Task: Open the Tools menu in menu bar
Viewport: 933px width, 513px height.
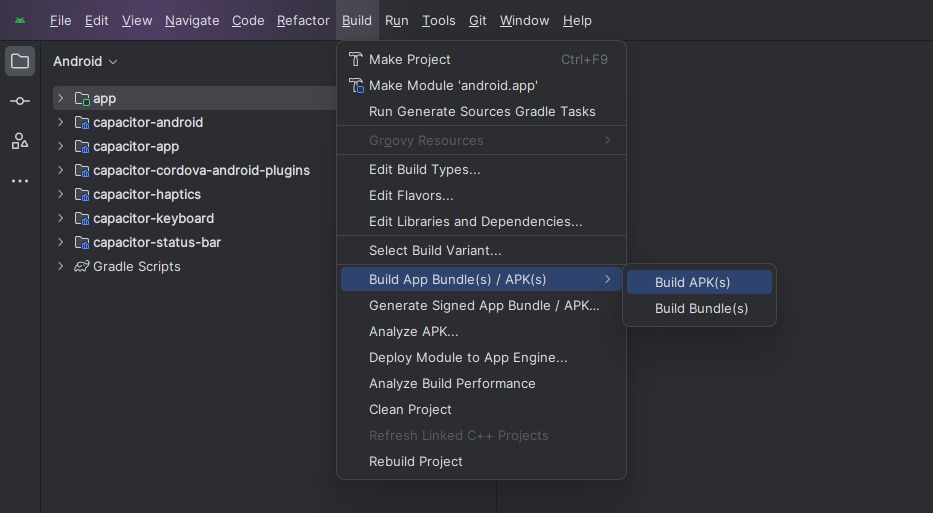Action: (438, 20)
